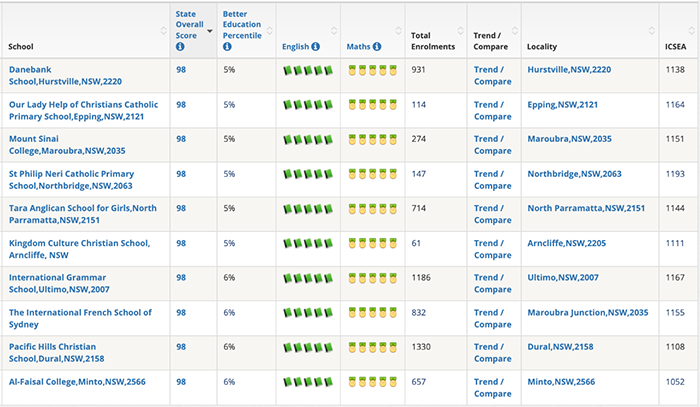
Task: Open The International French School of Sydney
Action: pos(80,319)
